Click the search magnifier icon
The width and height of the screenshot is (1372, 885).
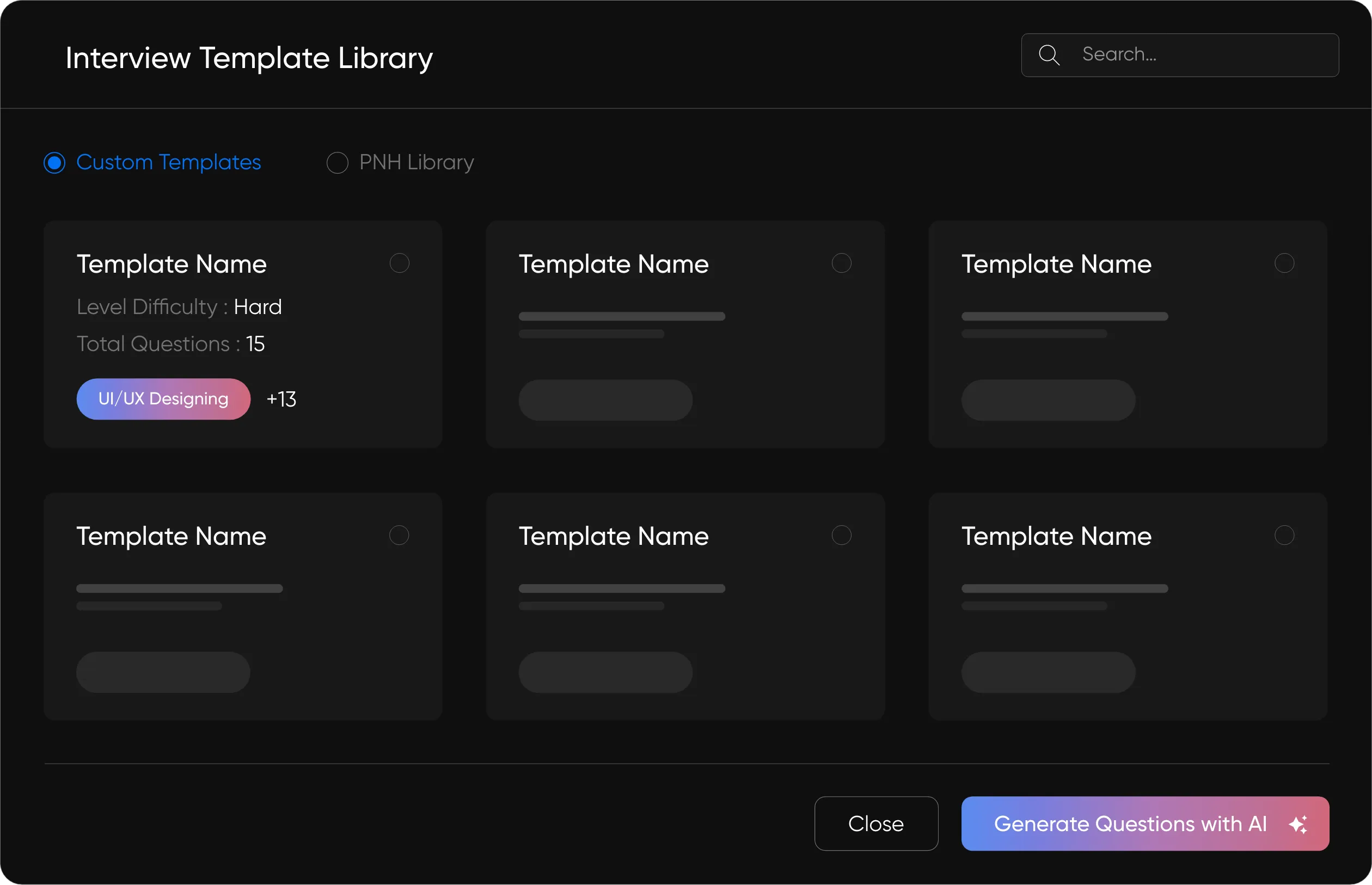coord(1050,54)
